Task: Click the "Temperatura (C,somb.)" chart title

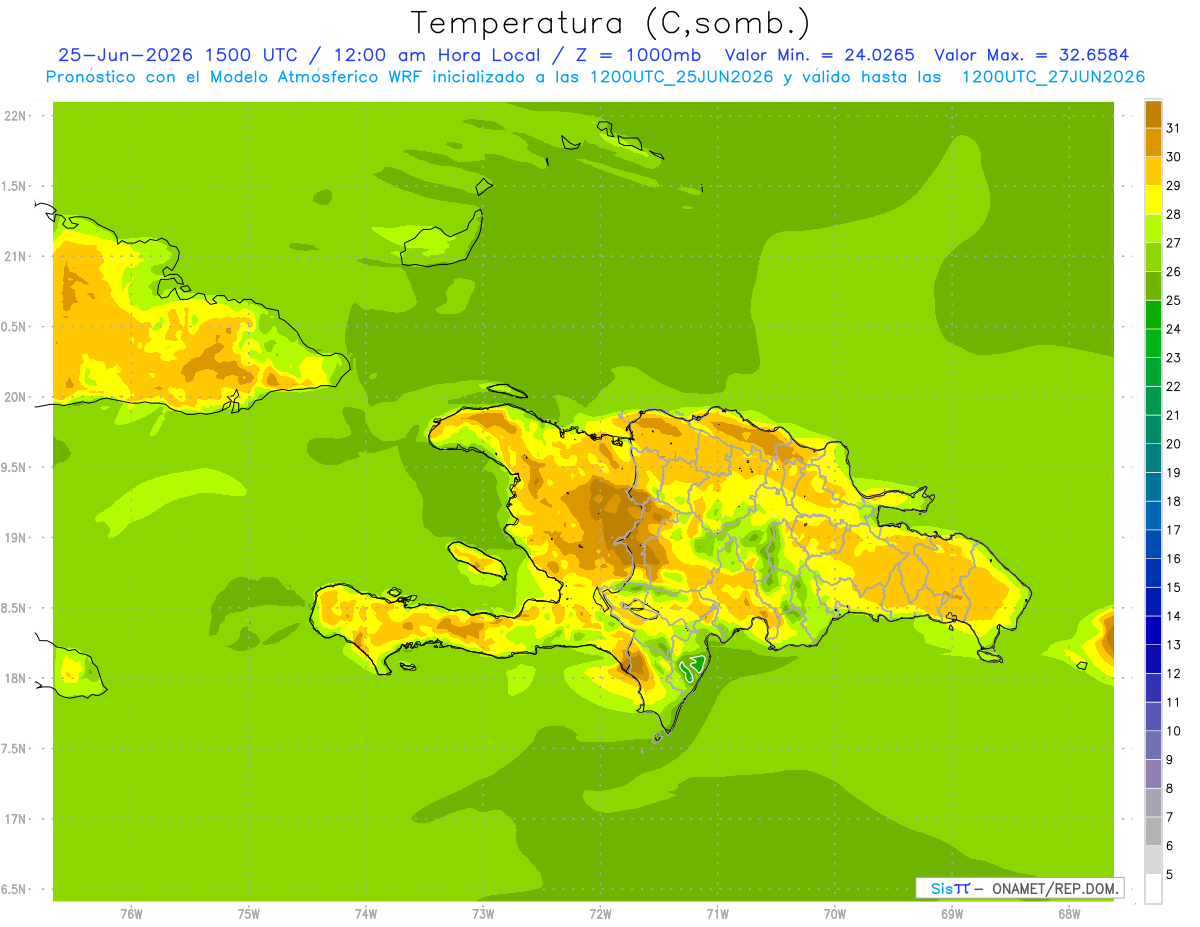Action: pyautogui.click(x=611, y=22)
